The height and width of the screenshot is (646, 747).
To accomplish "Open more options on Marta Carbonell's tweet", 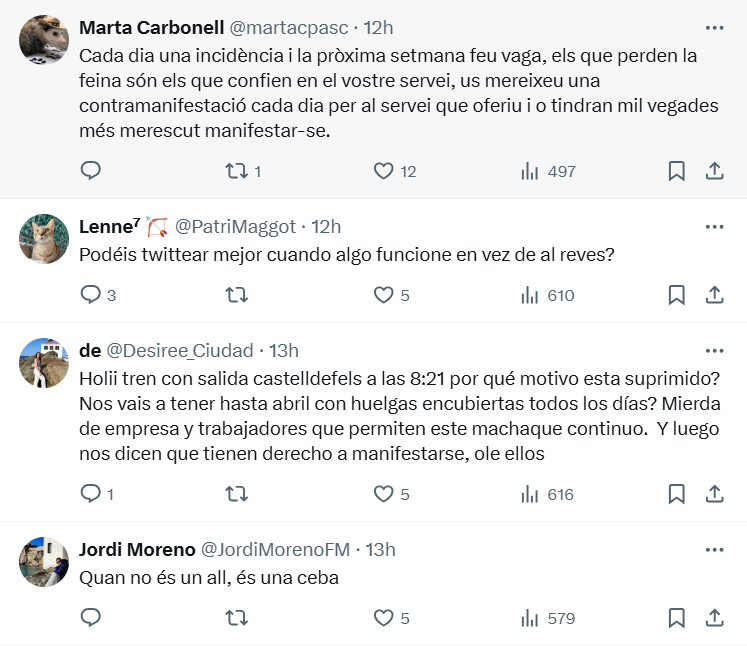I will (714, 28).
